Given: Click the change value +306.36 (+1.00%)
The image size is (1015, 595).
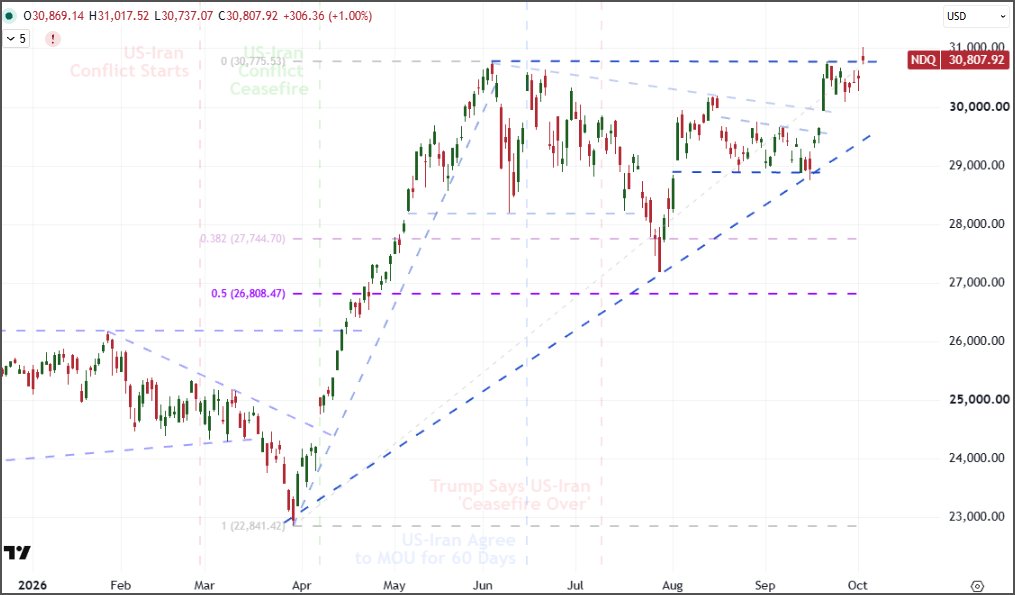Looking at the screenshot, I should [x=328, y=16].
